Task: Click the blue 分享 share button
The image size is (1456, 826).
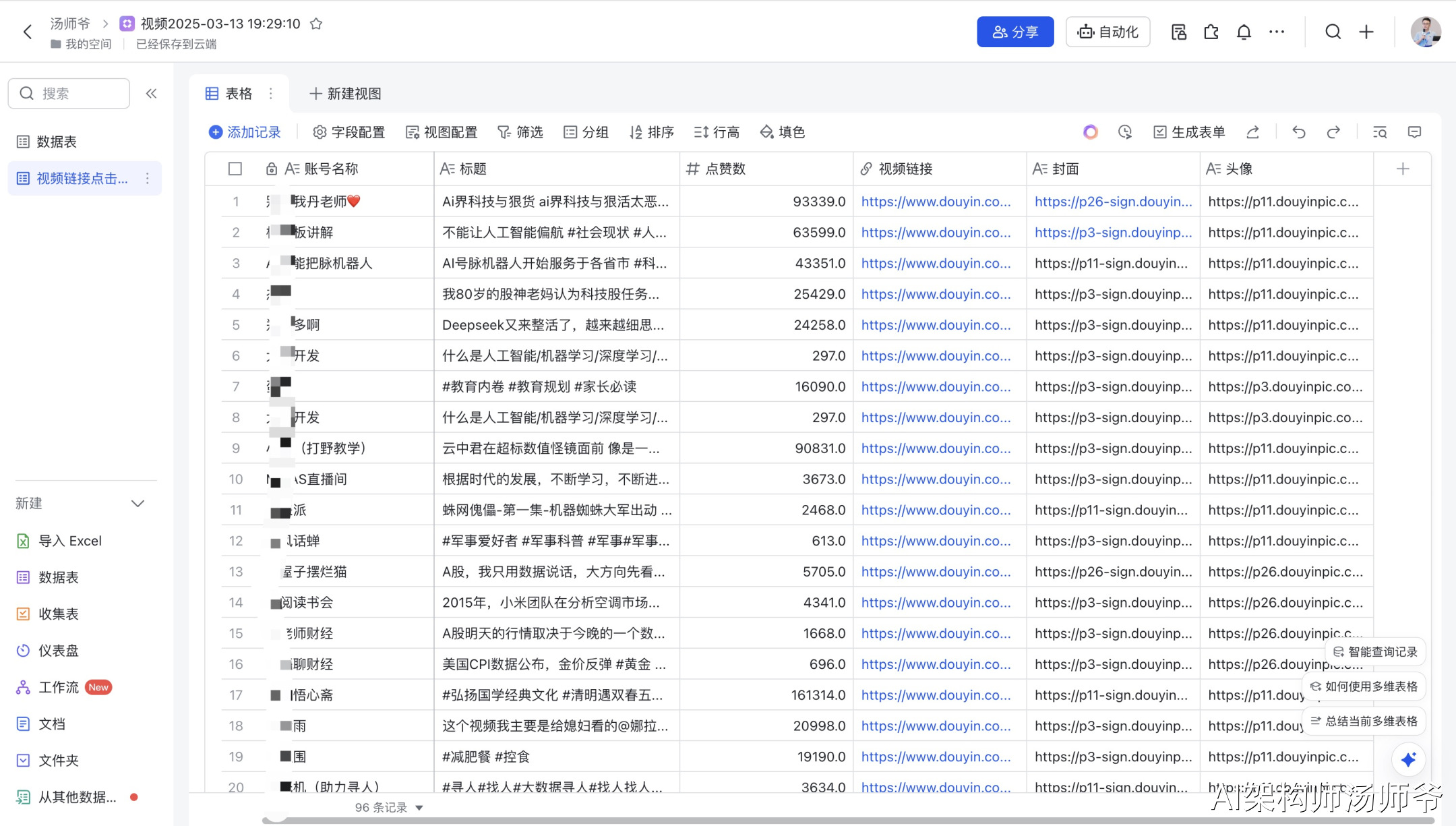Action: pos(1014,32)
